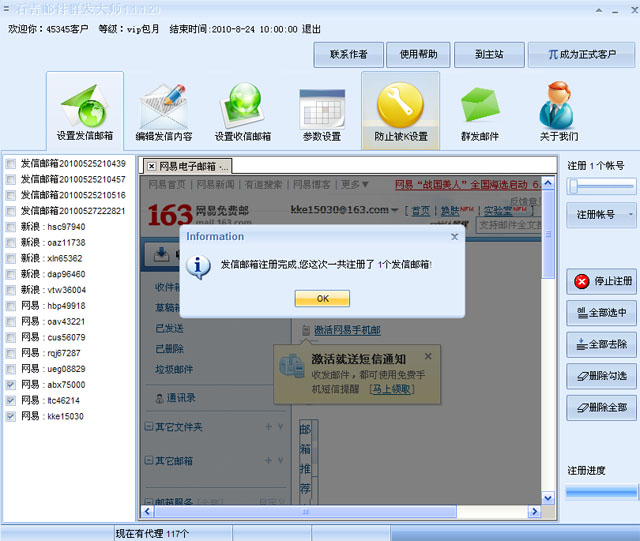Expand the kke15030@163.com account dropdown

394,210
